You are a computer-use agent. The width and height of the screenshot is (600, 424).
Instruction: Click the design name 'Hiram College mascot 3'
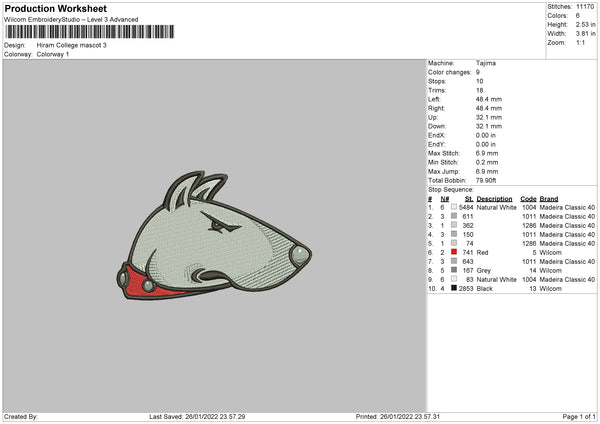(x=72, y=45)
